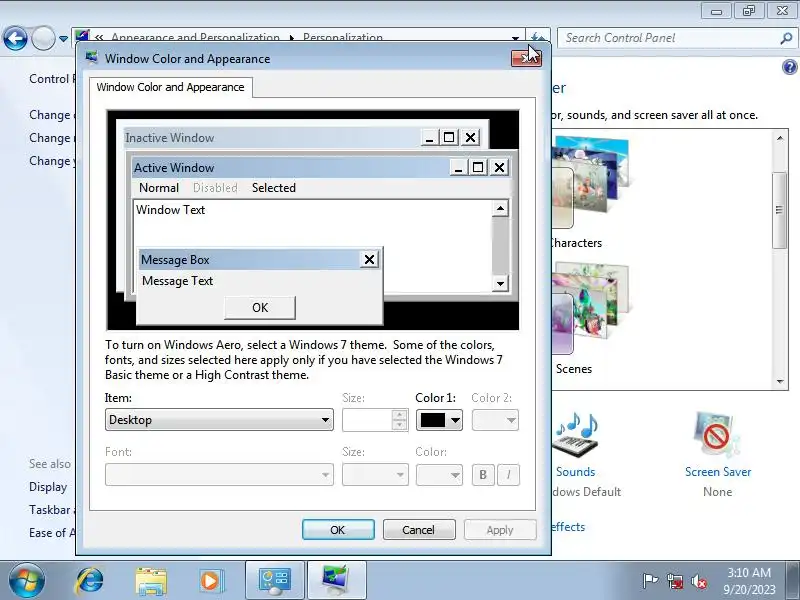Click Action Center flag tray icon
Image resolution: width=800 pixels, height=600 pixels.
click(649, 581)
